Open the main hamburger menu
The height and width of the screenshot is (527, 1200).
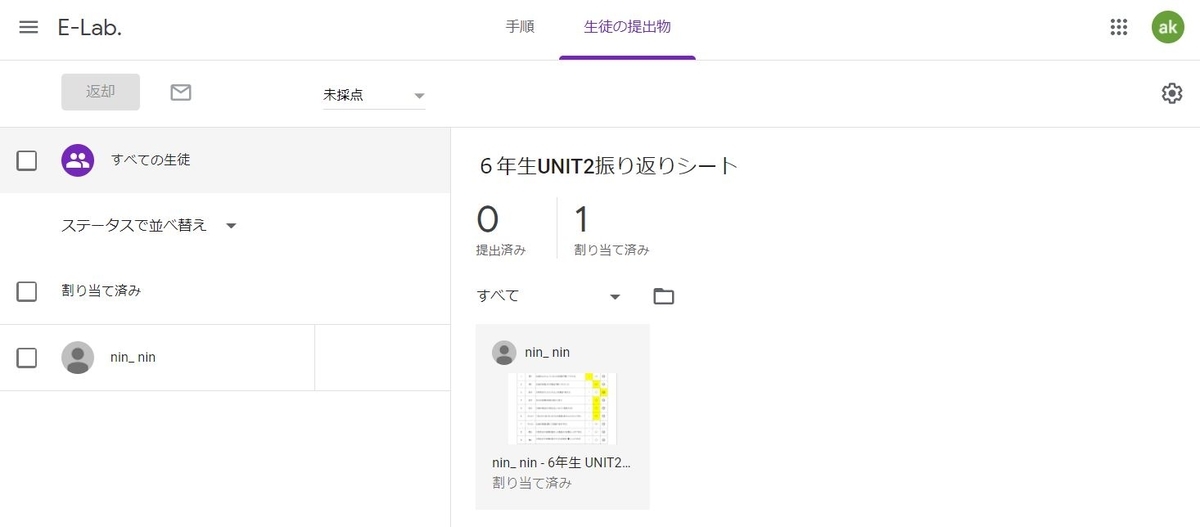pos(29,27)
